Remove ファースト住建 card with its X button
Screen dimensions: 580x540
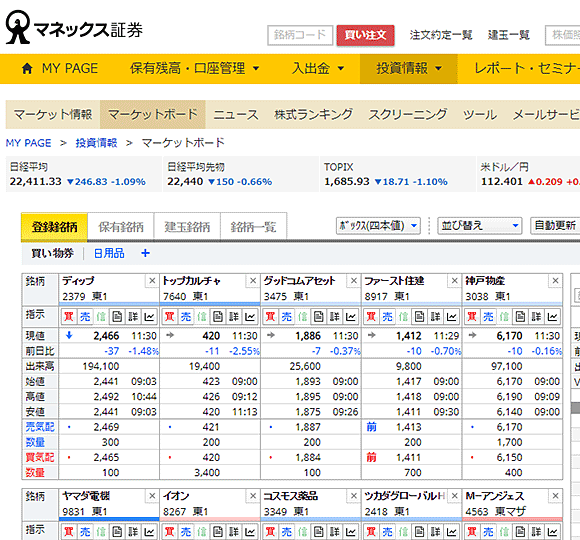(x=455, y=281)
